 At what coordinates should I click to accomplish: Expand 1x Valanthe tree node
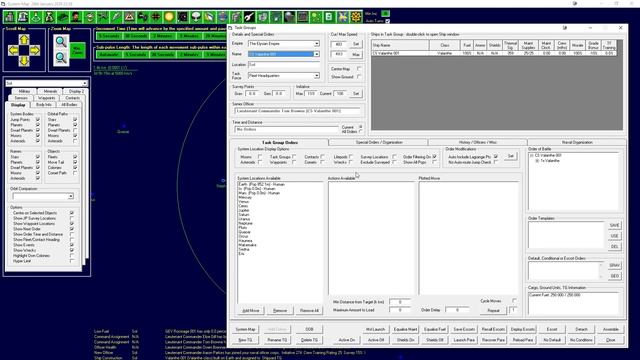click(x=538, y=161)
